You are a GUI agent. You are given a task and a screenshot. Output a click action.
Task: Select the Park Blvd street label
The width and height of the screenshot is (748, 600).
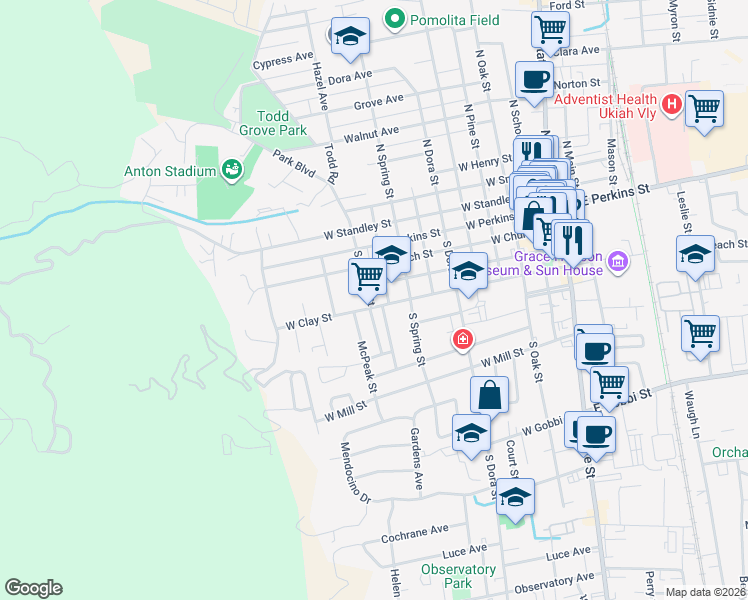(294, 164)
